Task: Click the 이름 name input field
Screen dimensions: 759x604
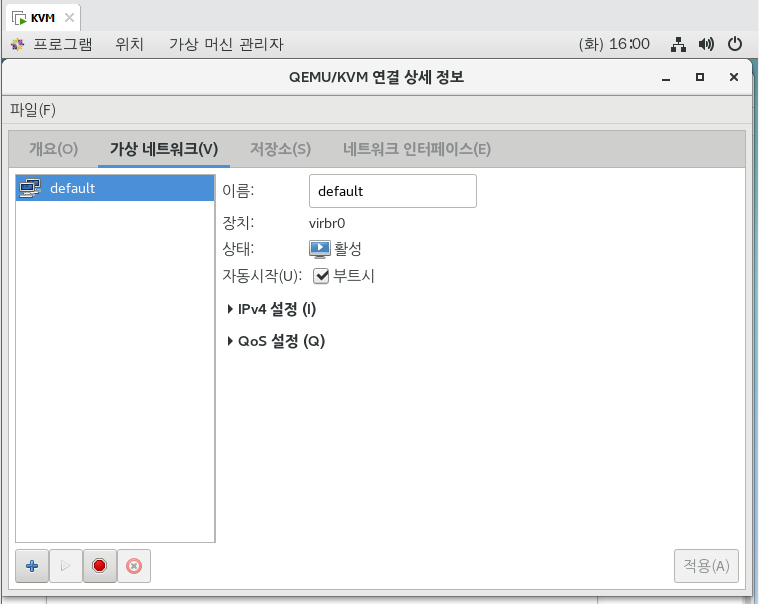Action: (393, 191)
